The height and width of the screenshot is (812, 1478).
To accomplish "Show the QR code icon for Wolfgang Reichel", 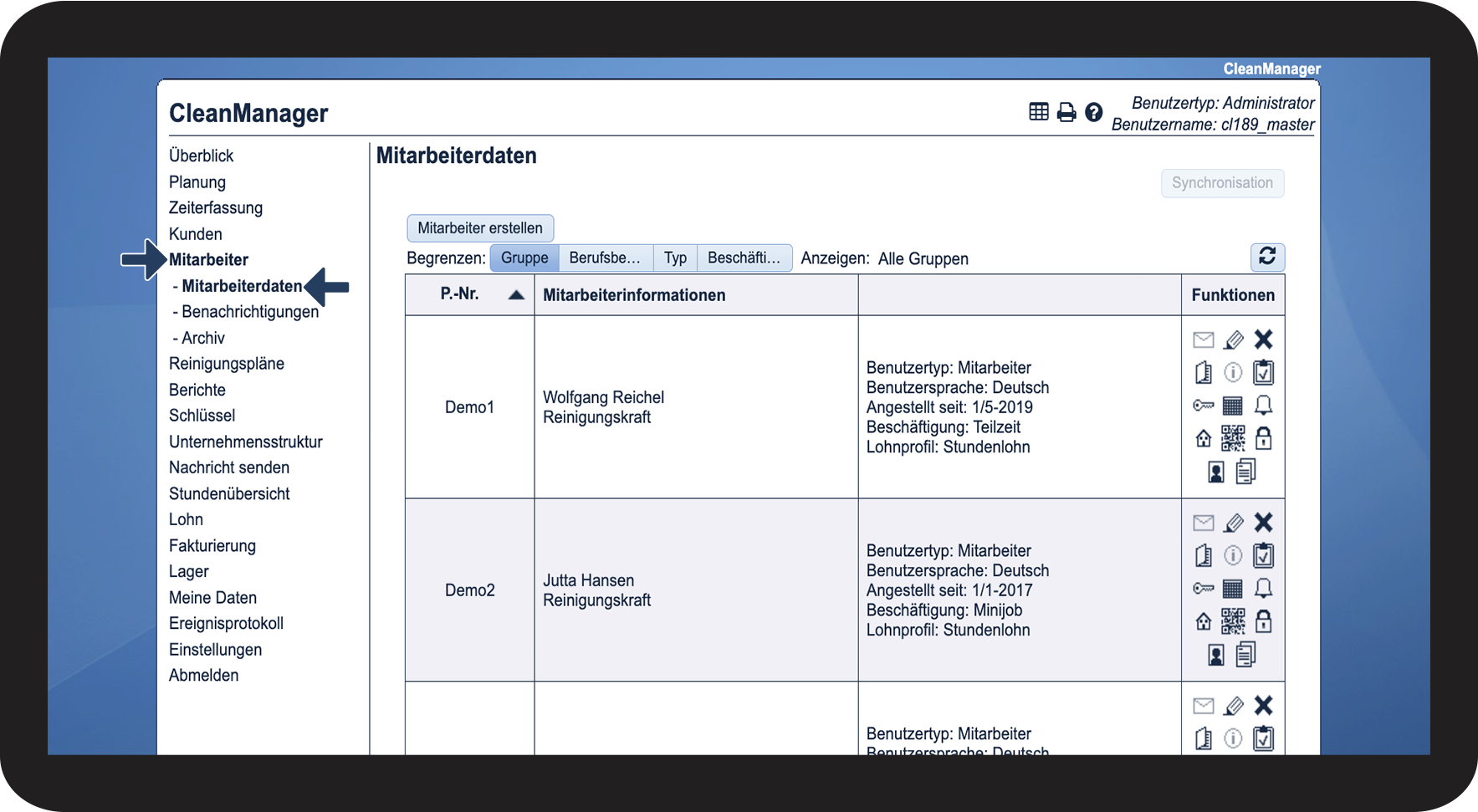I will [1233, 438].
